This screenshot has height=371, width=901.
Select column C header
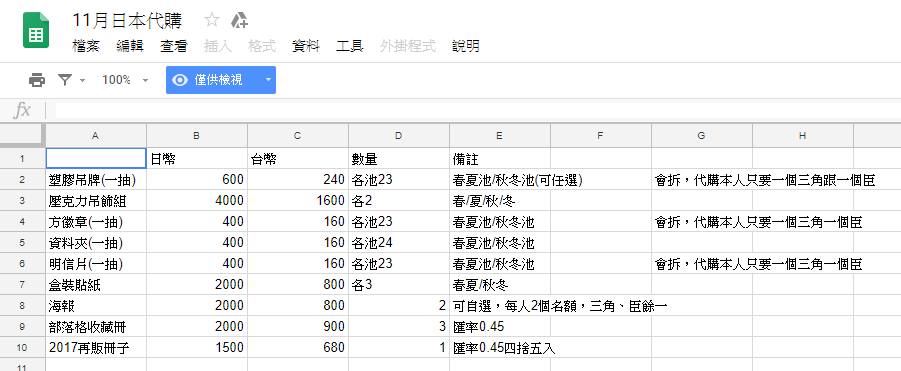(298, 136)
